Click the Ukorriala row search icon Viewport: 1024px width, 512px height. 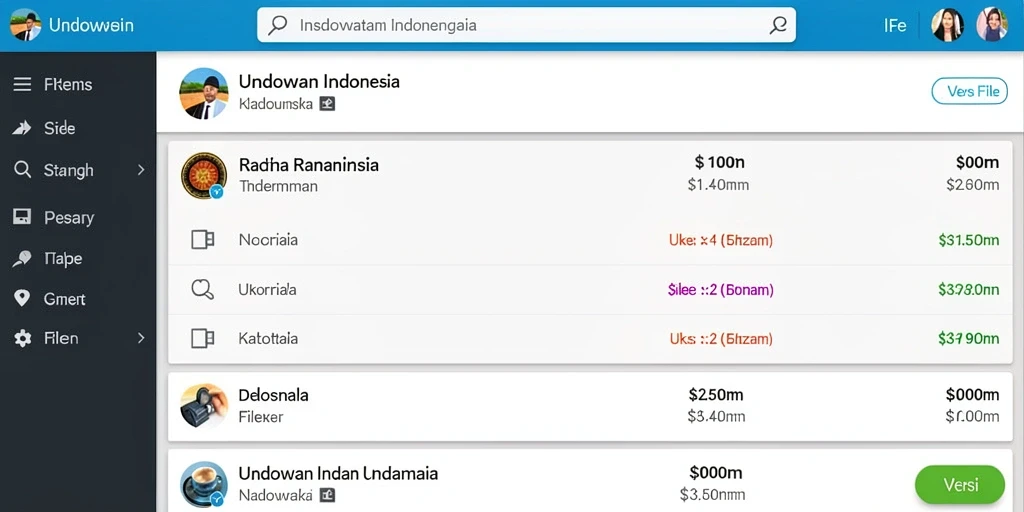(x=202, y=289)
